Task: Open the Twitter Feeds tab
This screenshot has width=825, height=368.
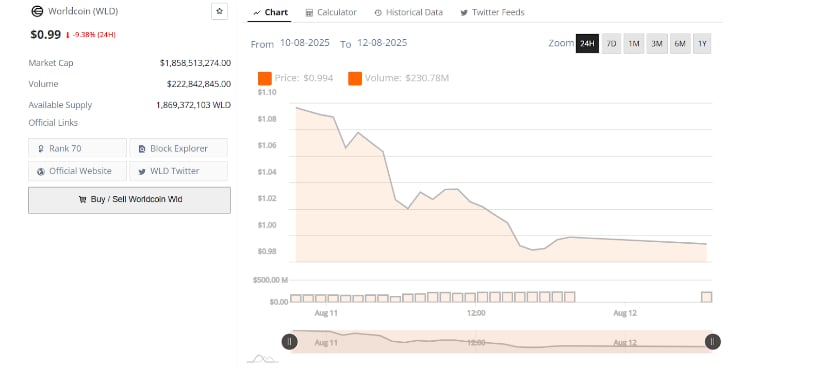Action: pyautogui.click(x=492, y=12)
